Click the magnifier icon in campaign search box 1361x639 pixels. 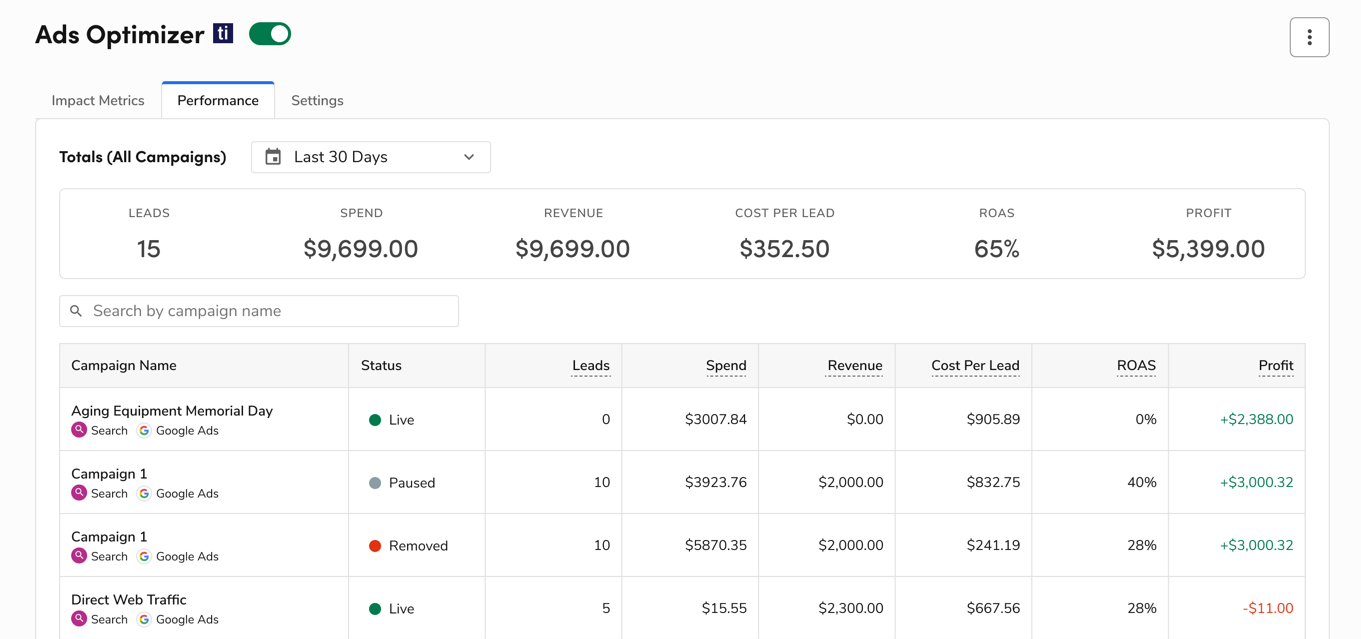tap(76, 311)
